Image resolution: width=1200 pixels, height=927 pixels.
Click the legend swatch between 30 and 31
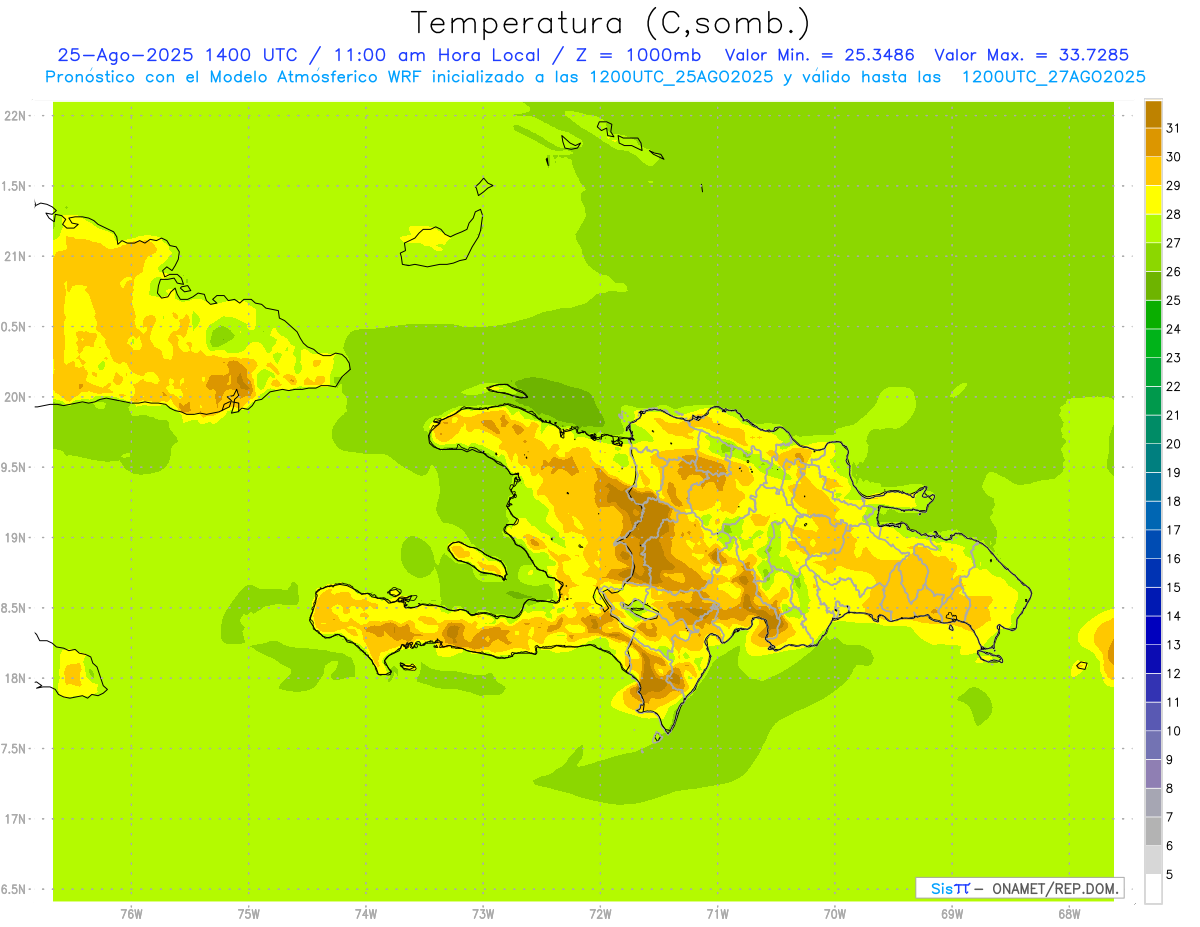click(x=1153, y=142)
